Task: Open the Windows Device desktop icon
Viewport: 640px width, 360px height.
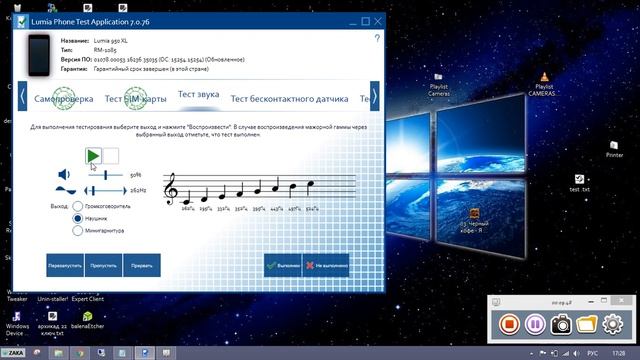Action: [17, 324]
